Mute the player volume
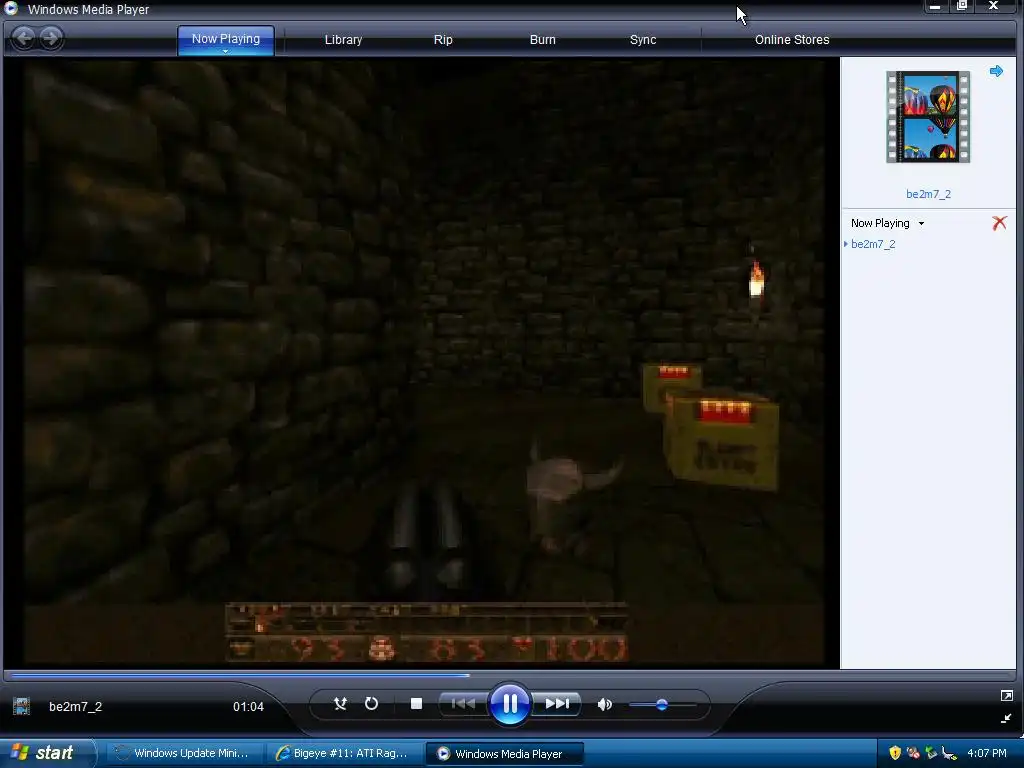This screenshot has width=1024, height=768. [605, 704]
